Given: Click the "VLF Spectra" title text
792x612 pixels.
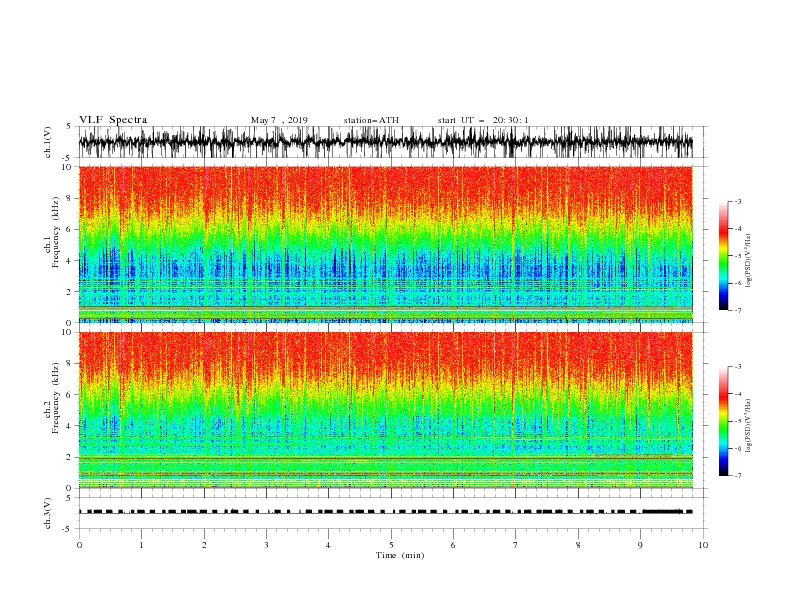Looking at the screenshot, I should 113,120.
